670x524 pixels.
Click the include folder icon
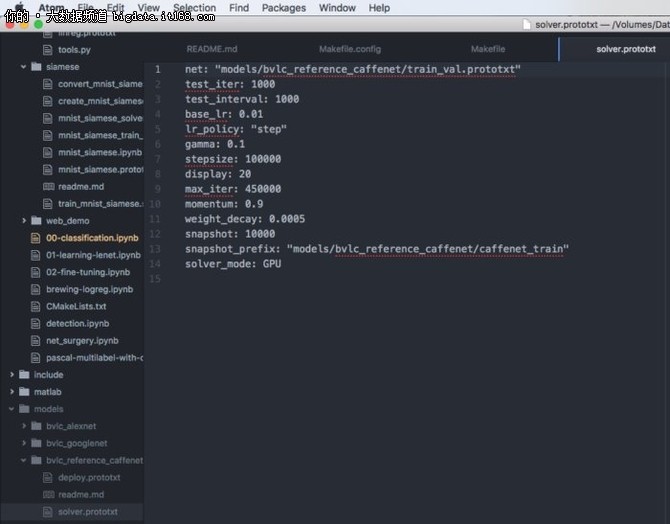pos(24,375)
